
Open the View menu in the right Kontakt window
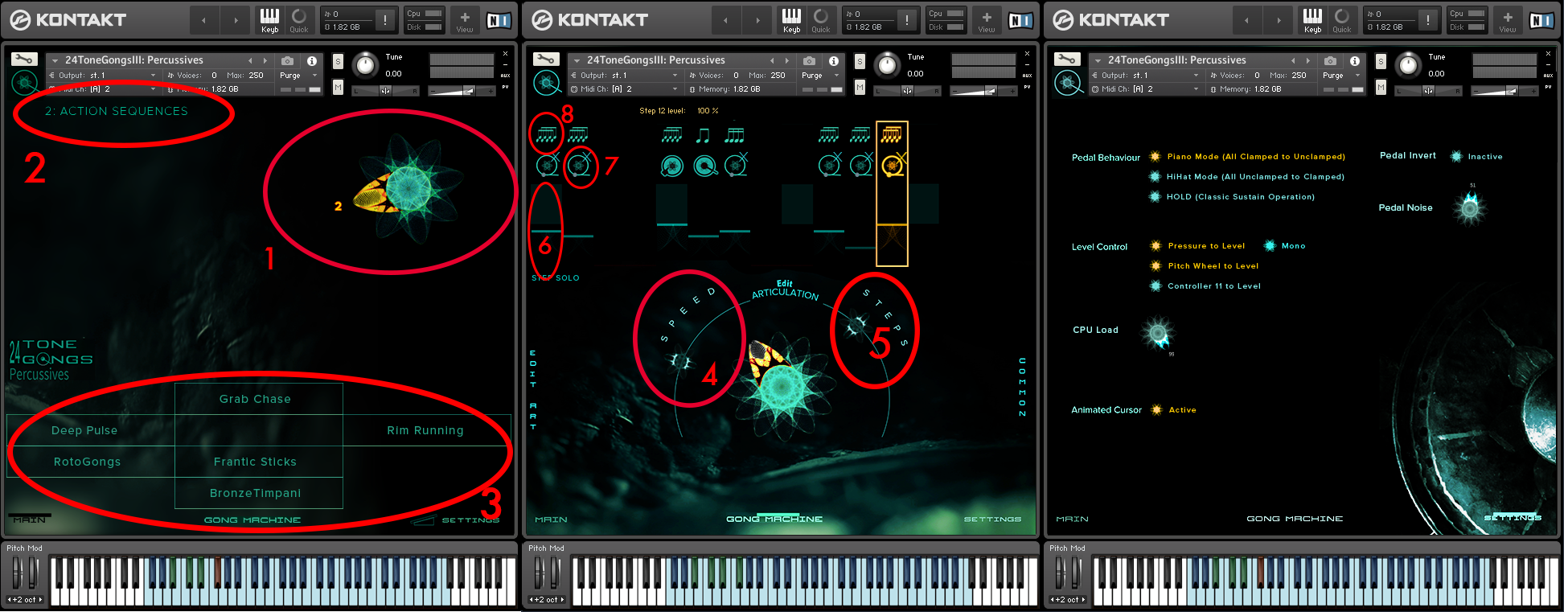(1507, 19)
